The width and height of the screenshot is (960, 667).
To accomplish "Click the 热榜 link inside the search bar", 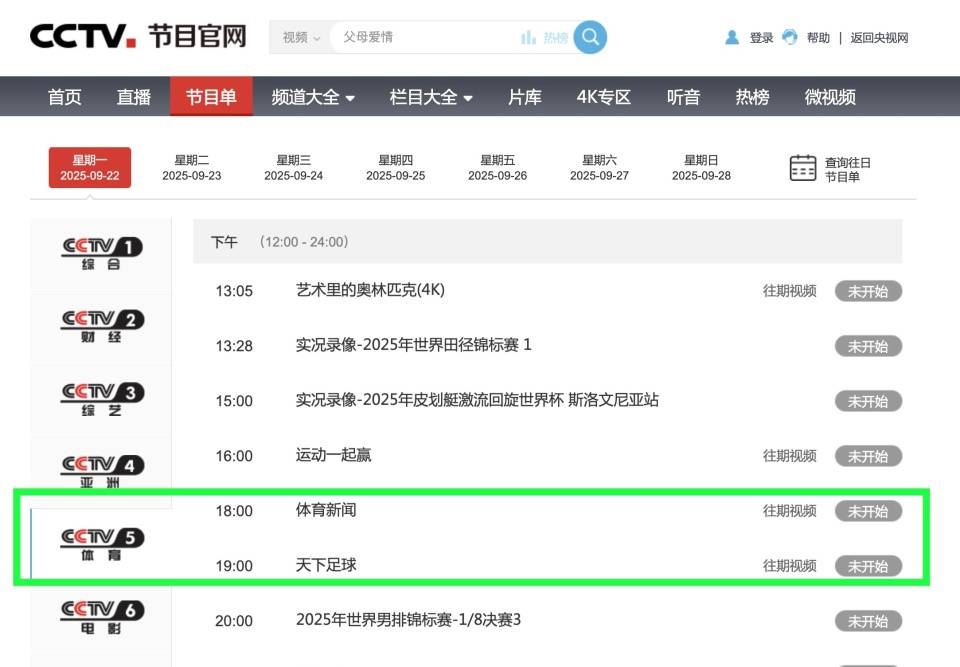I will pyautogui.click(x=556, y=38).
